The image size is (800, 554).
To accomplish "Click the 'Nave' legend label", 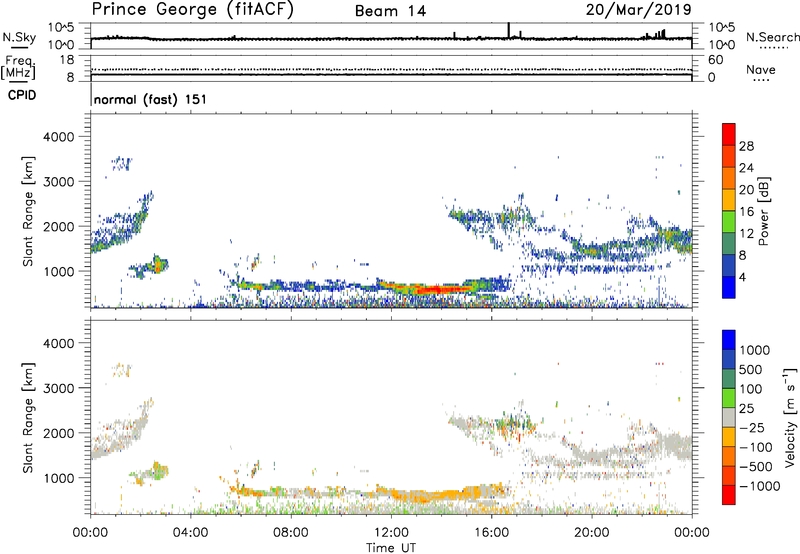I will coord(761,70).
